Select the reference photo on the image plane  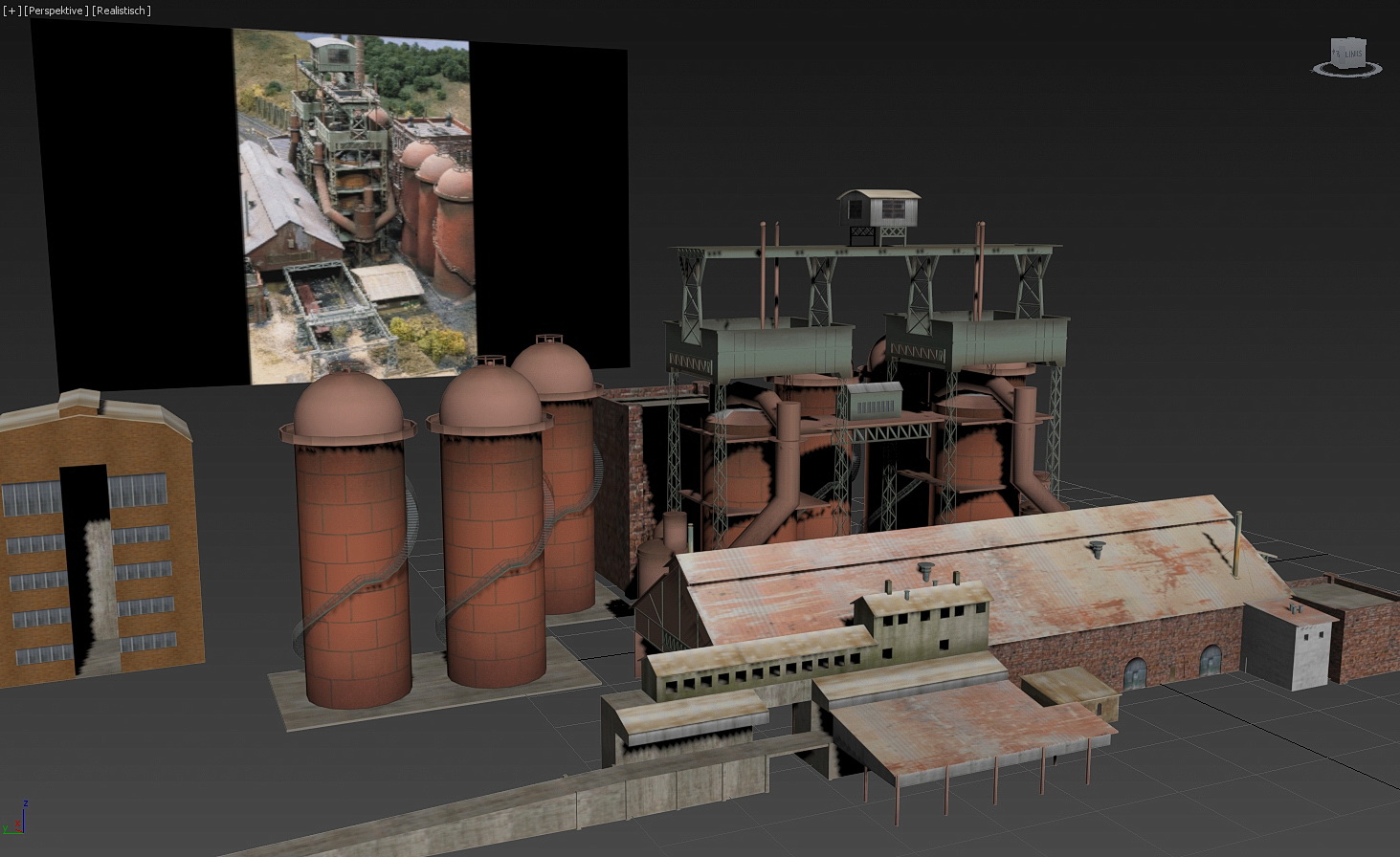[x=354, y=206]
